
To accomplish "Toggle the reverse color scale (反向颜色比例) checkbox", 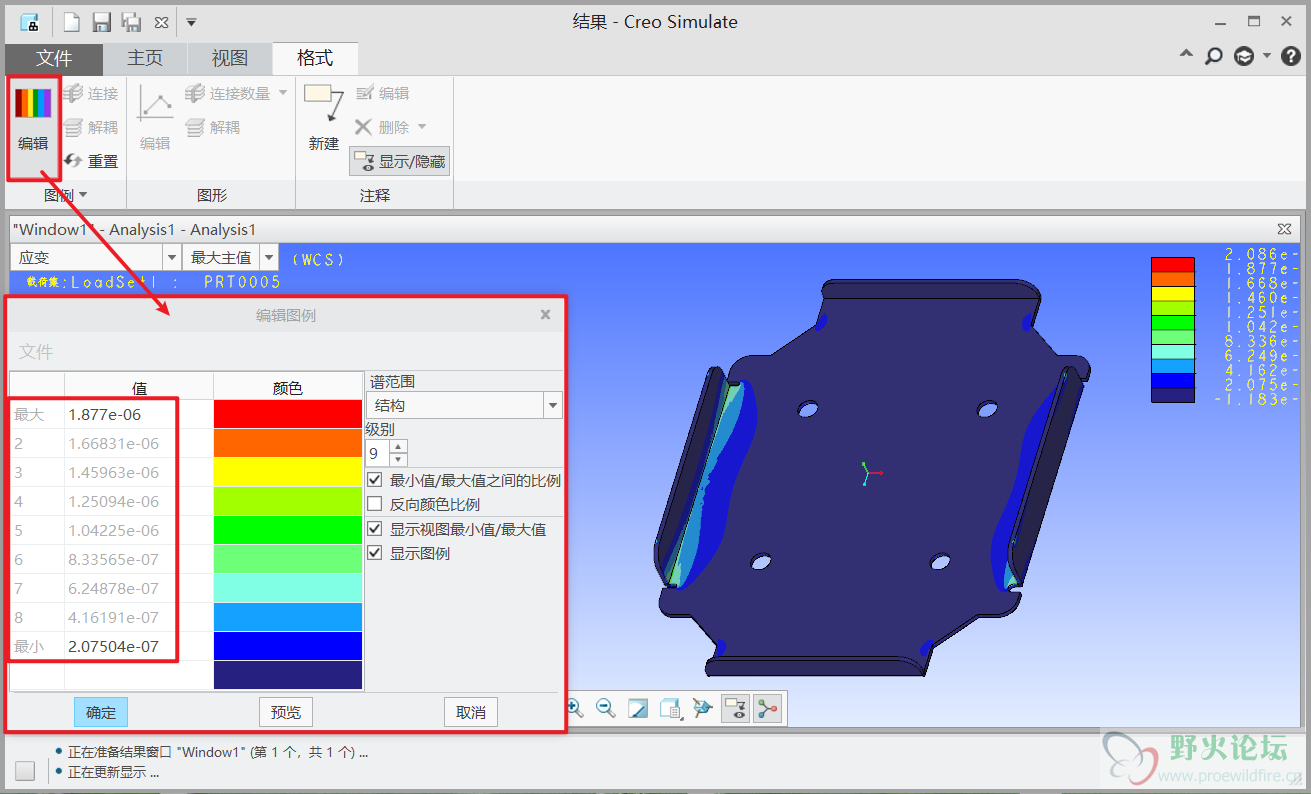I will (375, 504).
